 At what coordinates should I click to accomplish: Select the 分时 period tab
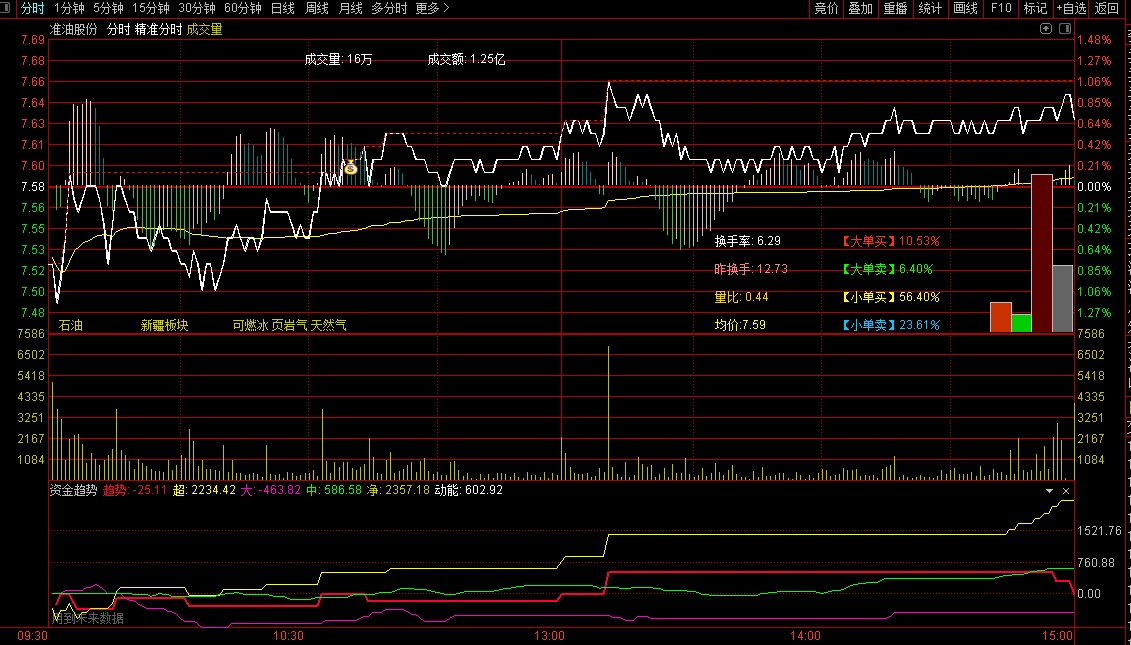[x=32, y=9]
